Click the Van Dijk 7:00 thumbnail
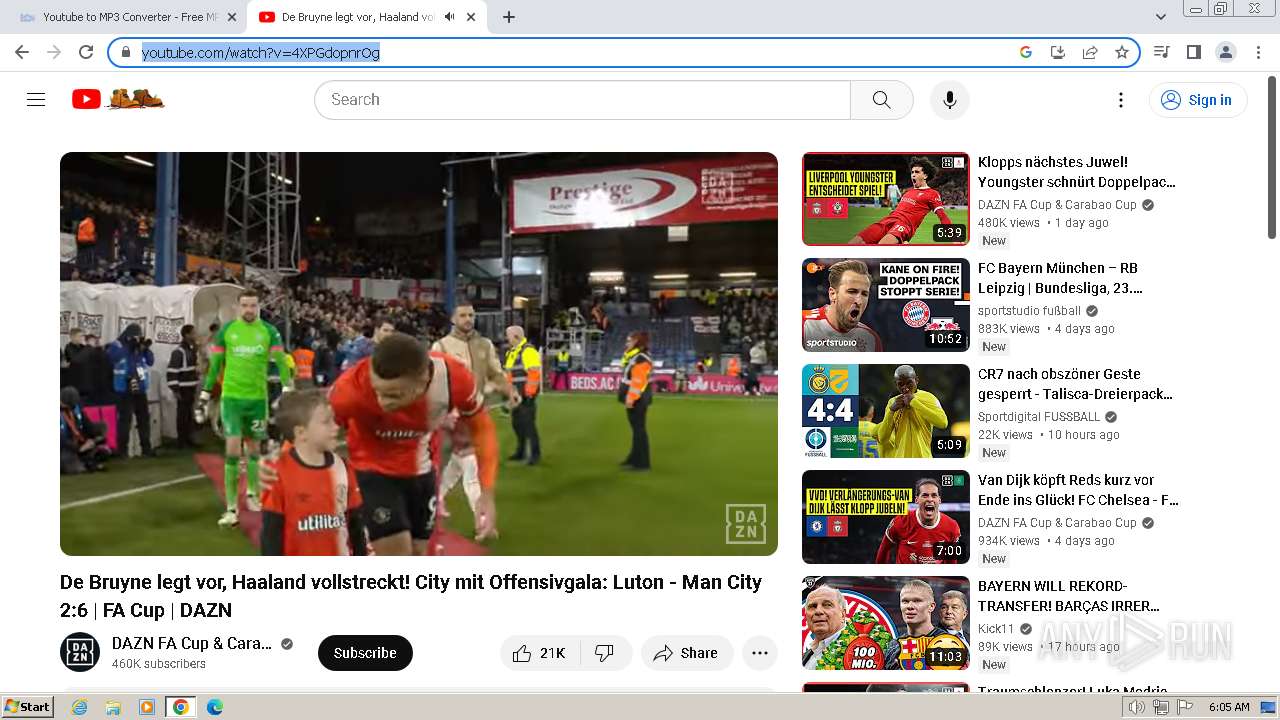The image size is (1280, 720). coord(886,517)
